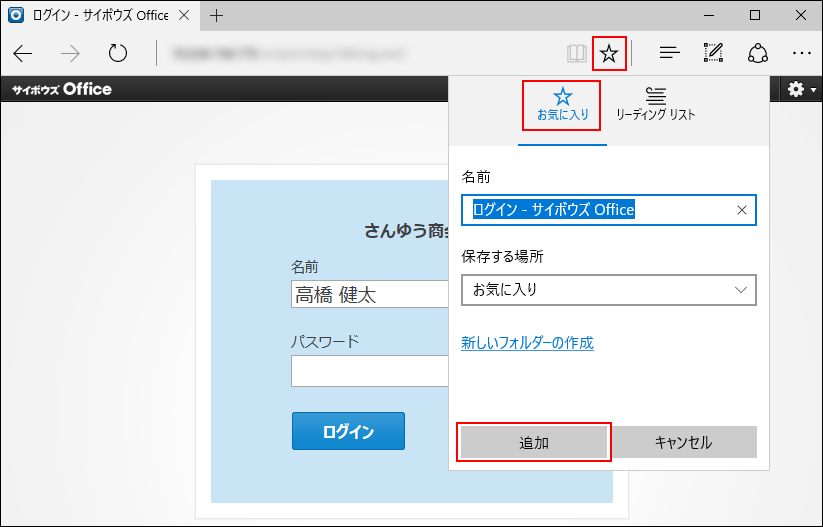Click the キャンセル button
This screenshot has height=527, width=823.
pyautogui.click(x=683, y=442)
